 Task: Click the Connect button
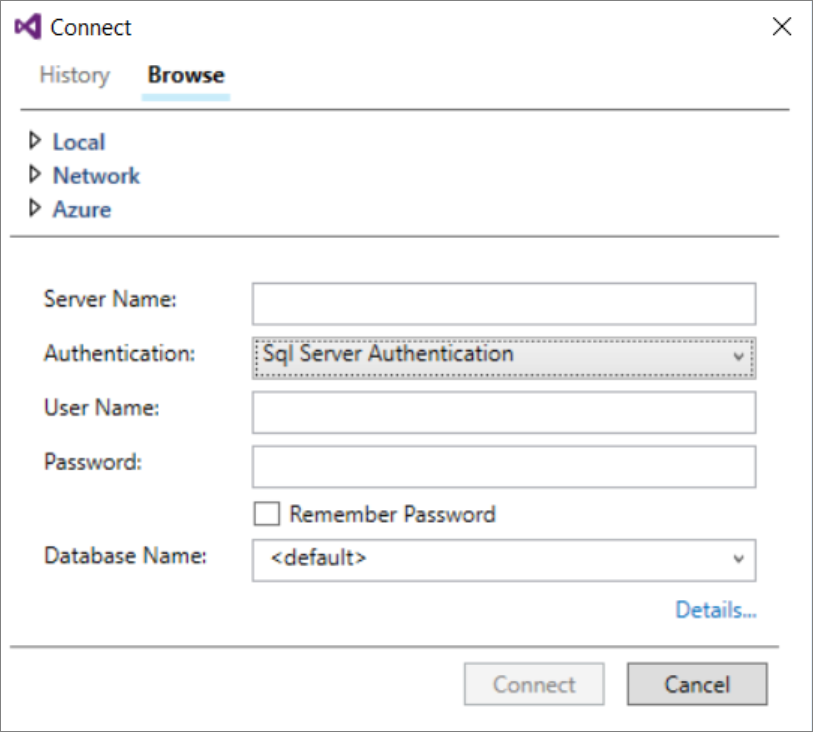point(535,682)
